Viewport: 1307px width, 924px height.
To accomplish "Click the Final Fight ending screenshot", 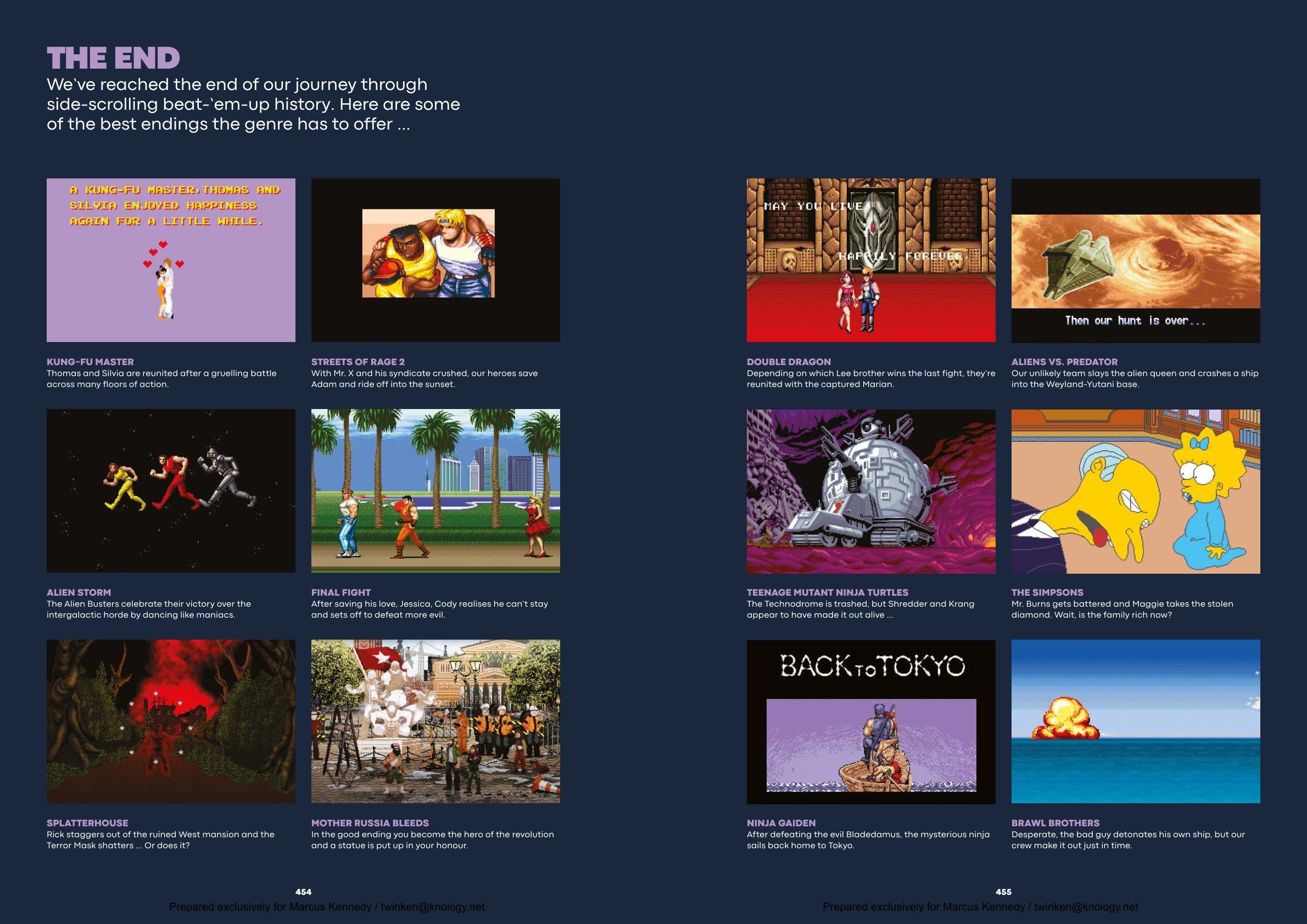I will (435, 490).
